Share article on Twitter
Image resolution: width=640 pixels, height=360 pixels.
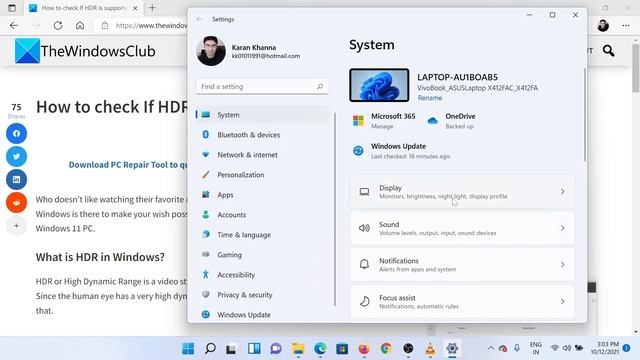16,156
